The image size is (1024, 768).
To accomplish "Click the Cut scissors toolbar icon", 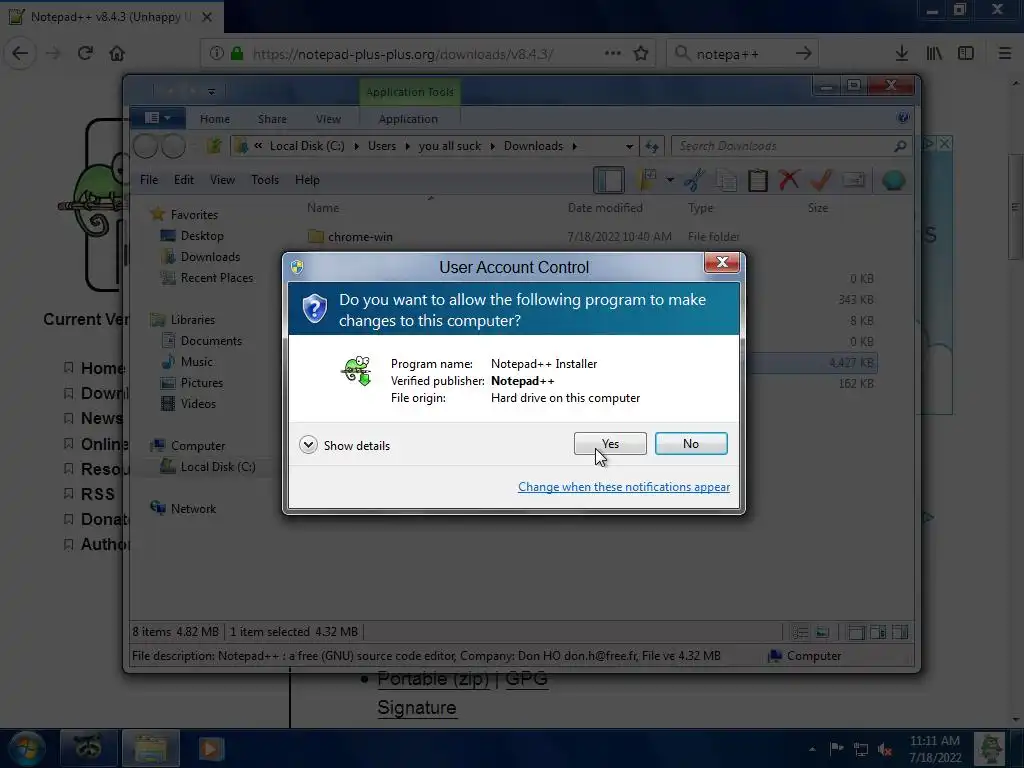I will point(694,180).
